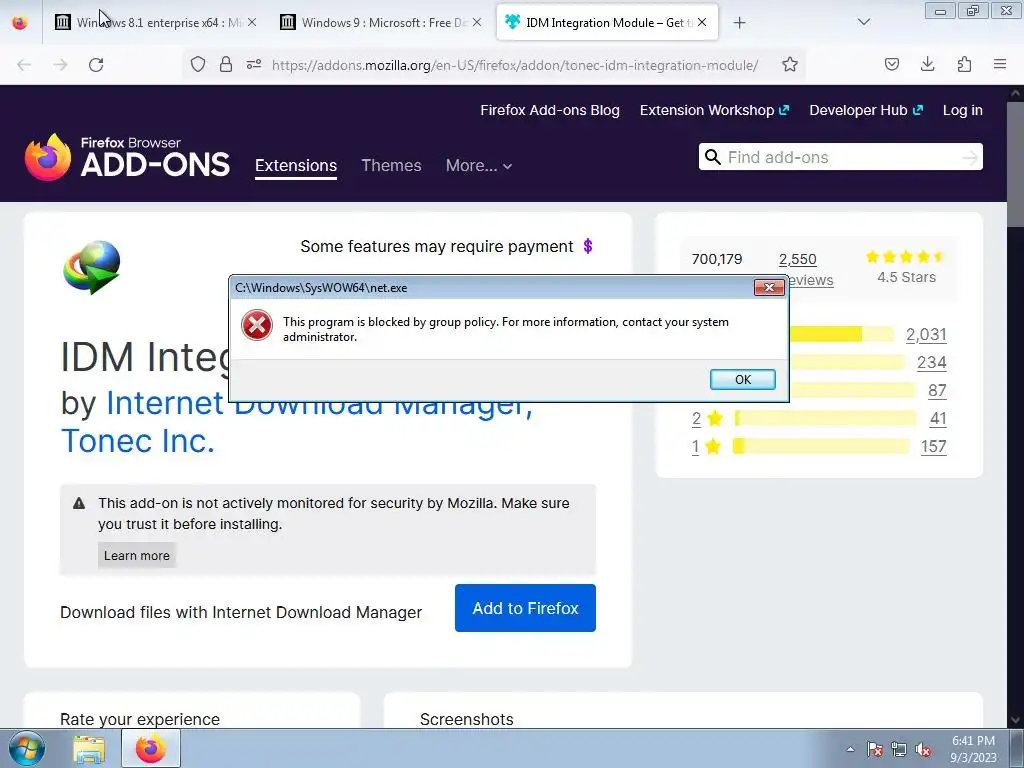Open Extension Workshop link
This screenshot has width=1024, height=768.
point(714,110)
